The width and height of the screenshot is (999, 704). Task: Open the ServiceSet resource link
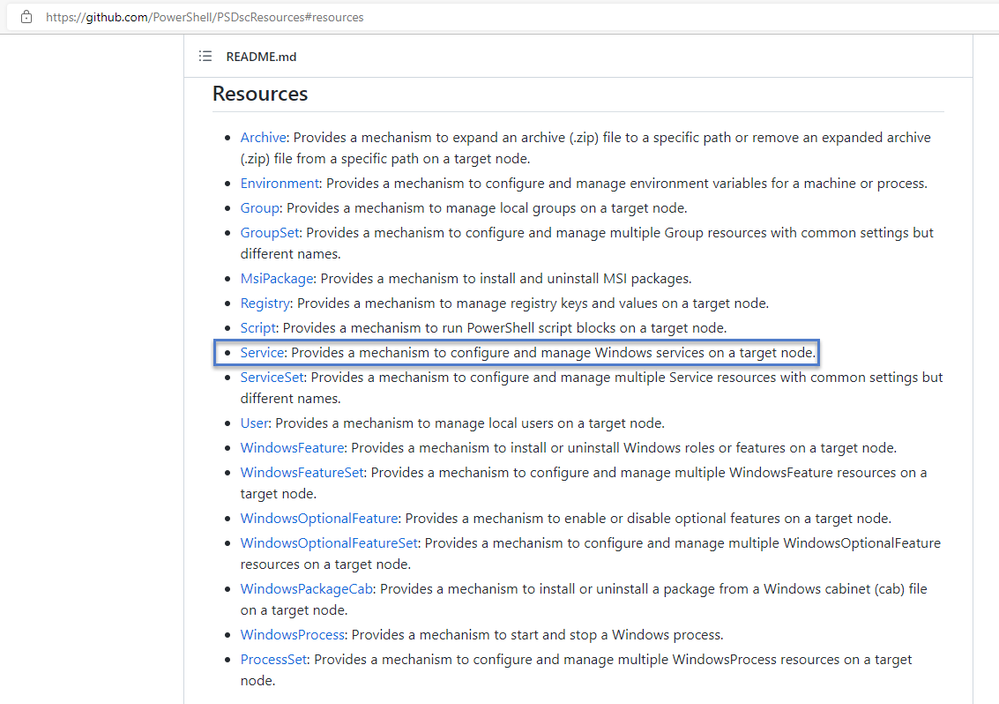(272, 378)
